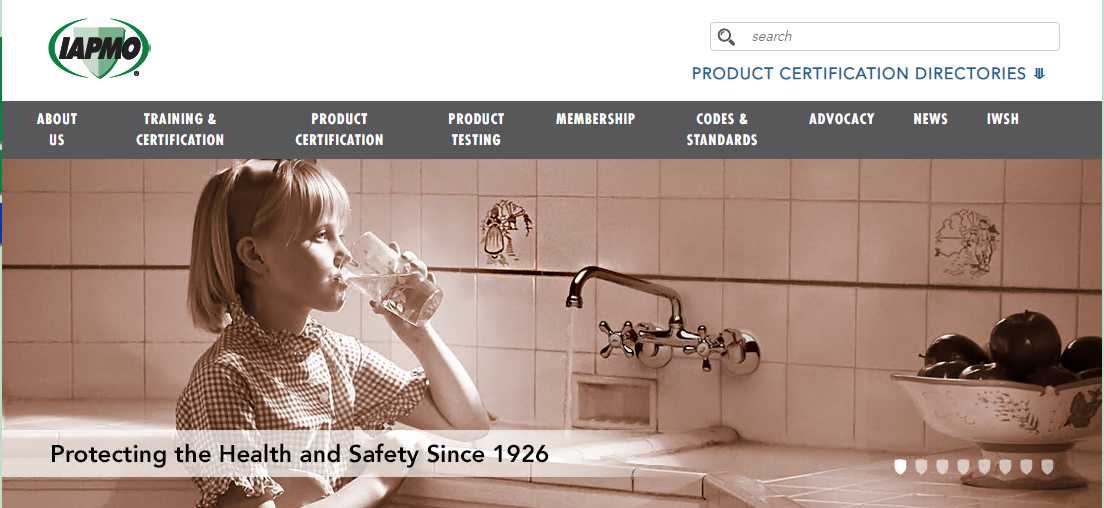This screenshot has width=1104, height=508.
Task: Click the hero image of girl drinking water
Action: pyautogui.click(x=552, y=333)
